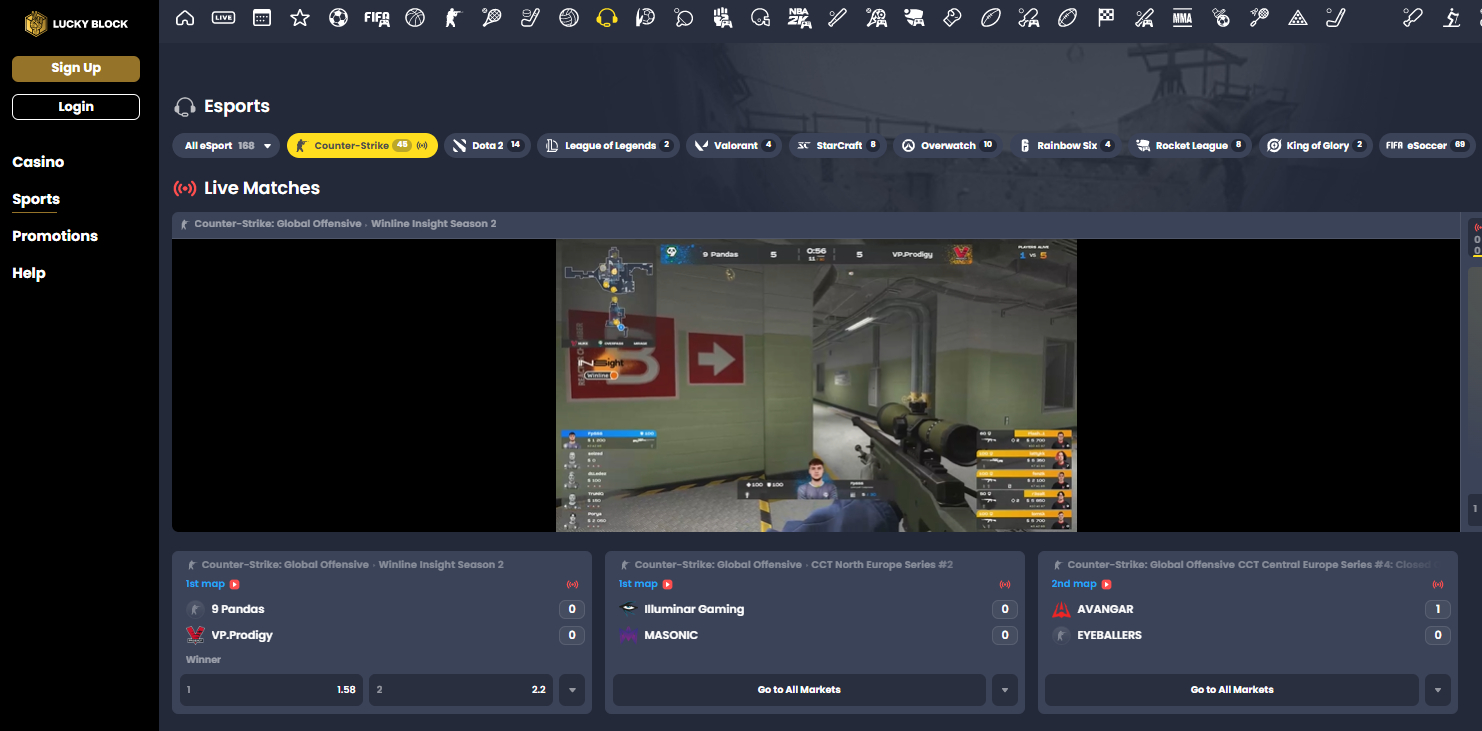Screen dimensions: 1482x731
Task: Select the FIFA eSoccer category chip
Action: click(x=1428, y=146)
